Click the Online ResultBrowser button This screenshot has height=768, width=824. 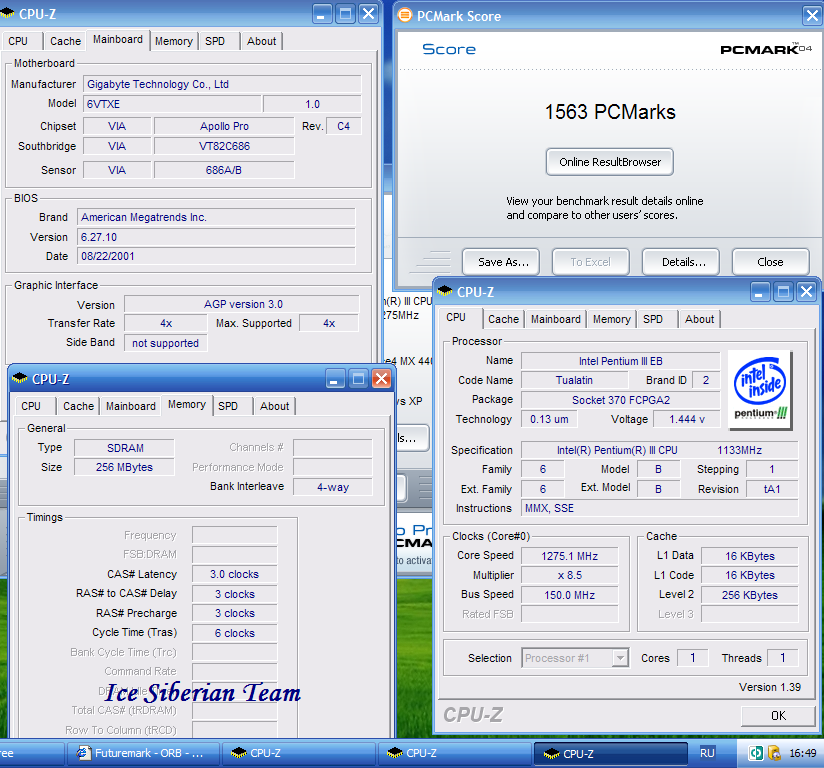click(610, 162)
